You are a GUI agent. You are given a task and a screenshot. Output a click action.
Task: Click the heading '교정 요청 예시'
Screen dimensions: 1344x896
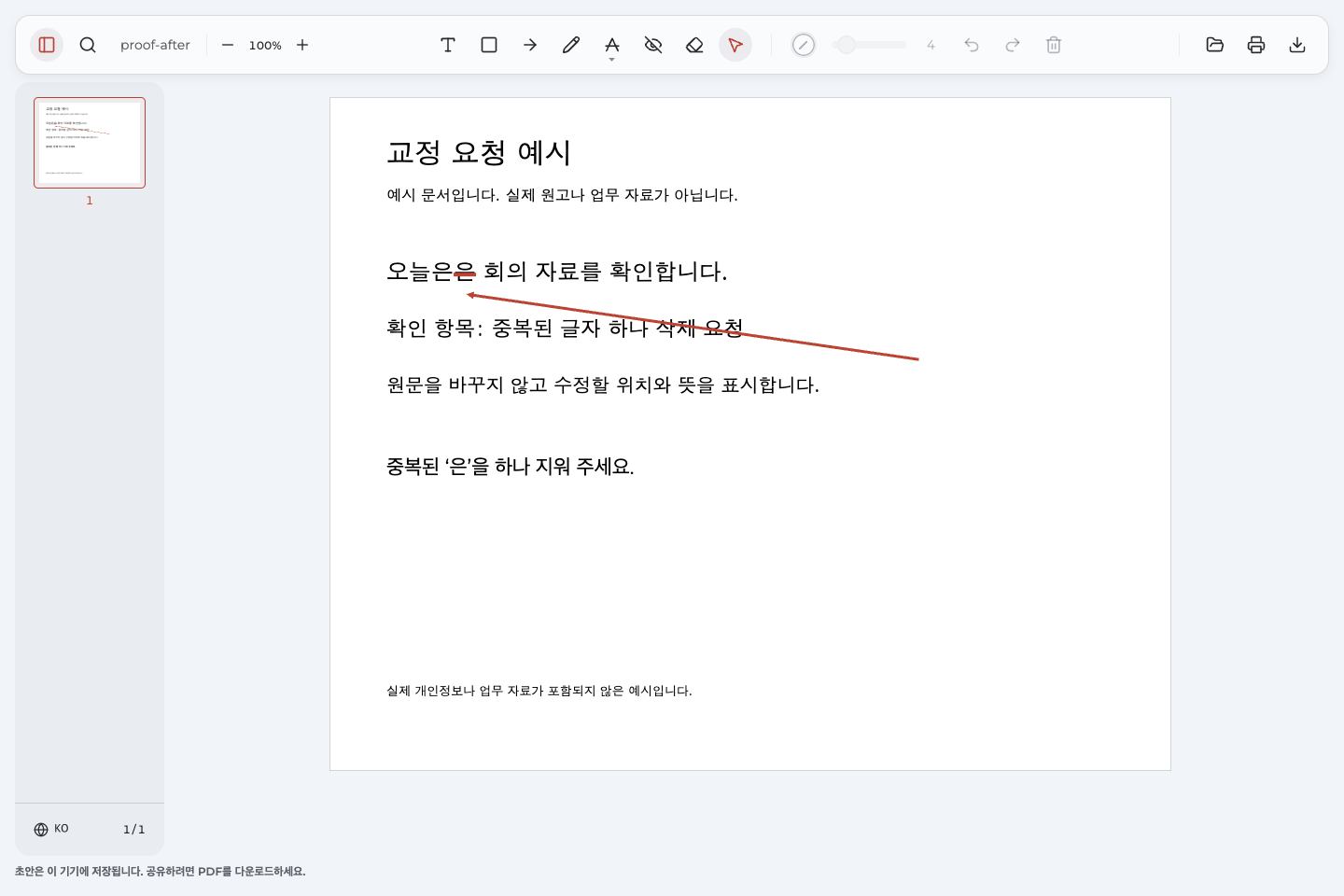point(478,152)
